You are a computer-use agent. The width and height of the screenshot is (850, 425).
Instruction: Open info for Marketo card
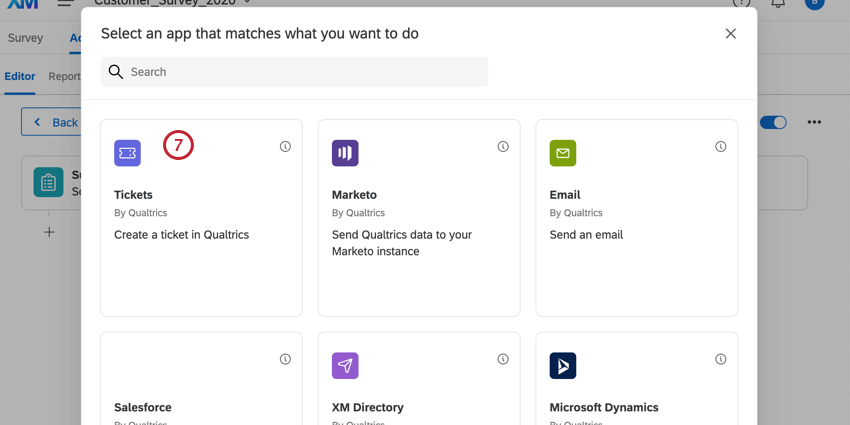[503, 146]
